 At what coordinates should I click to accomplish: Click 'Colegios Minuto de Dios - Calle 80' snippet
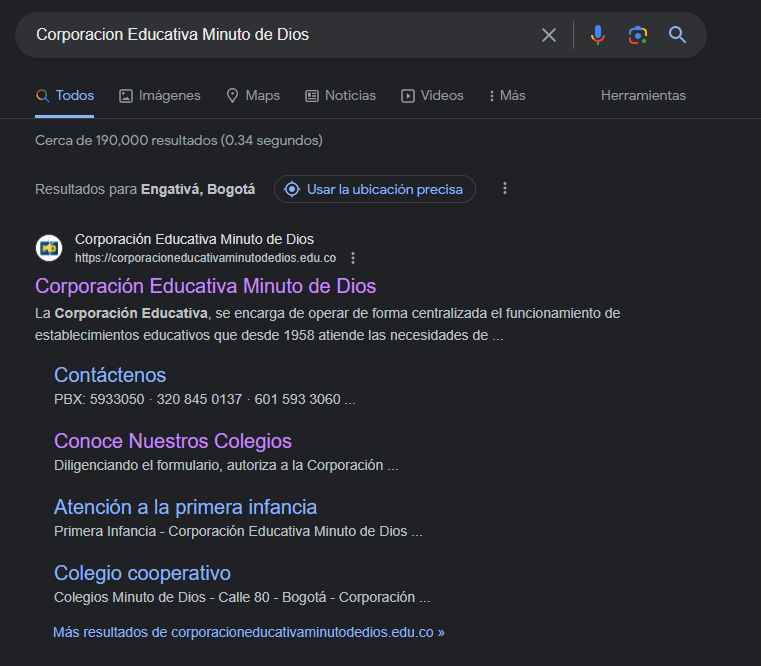242,598
